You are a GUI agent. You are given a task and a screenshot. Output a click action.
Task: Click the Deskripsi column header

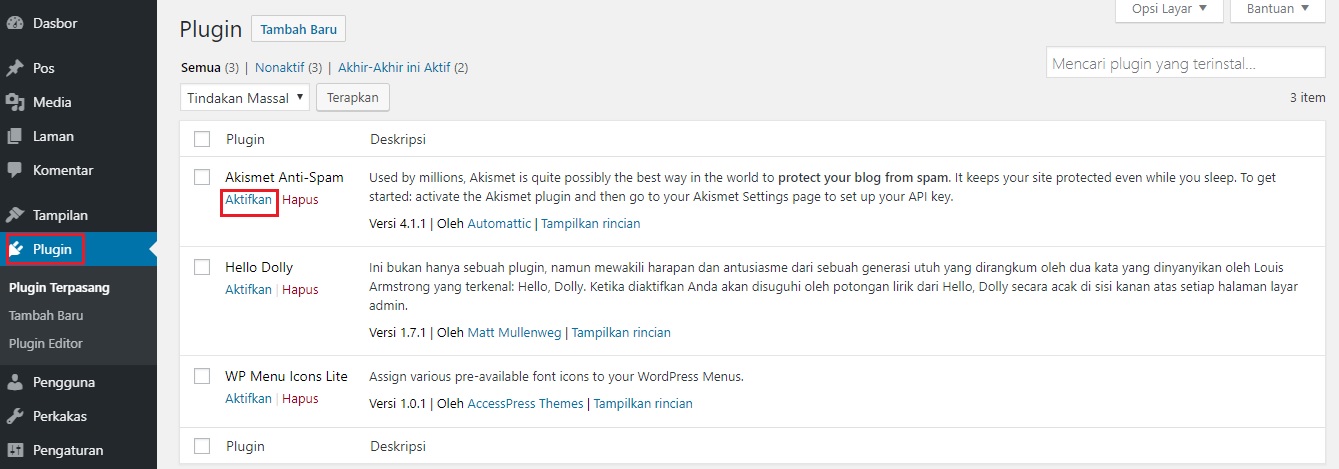(x=398, y=139)
